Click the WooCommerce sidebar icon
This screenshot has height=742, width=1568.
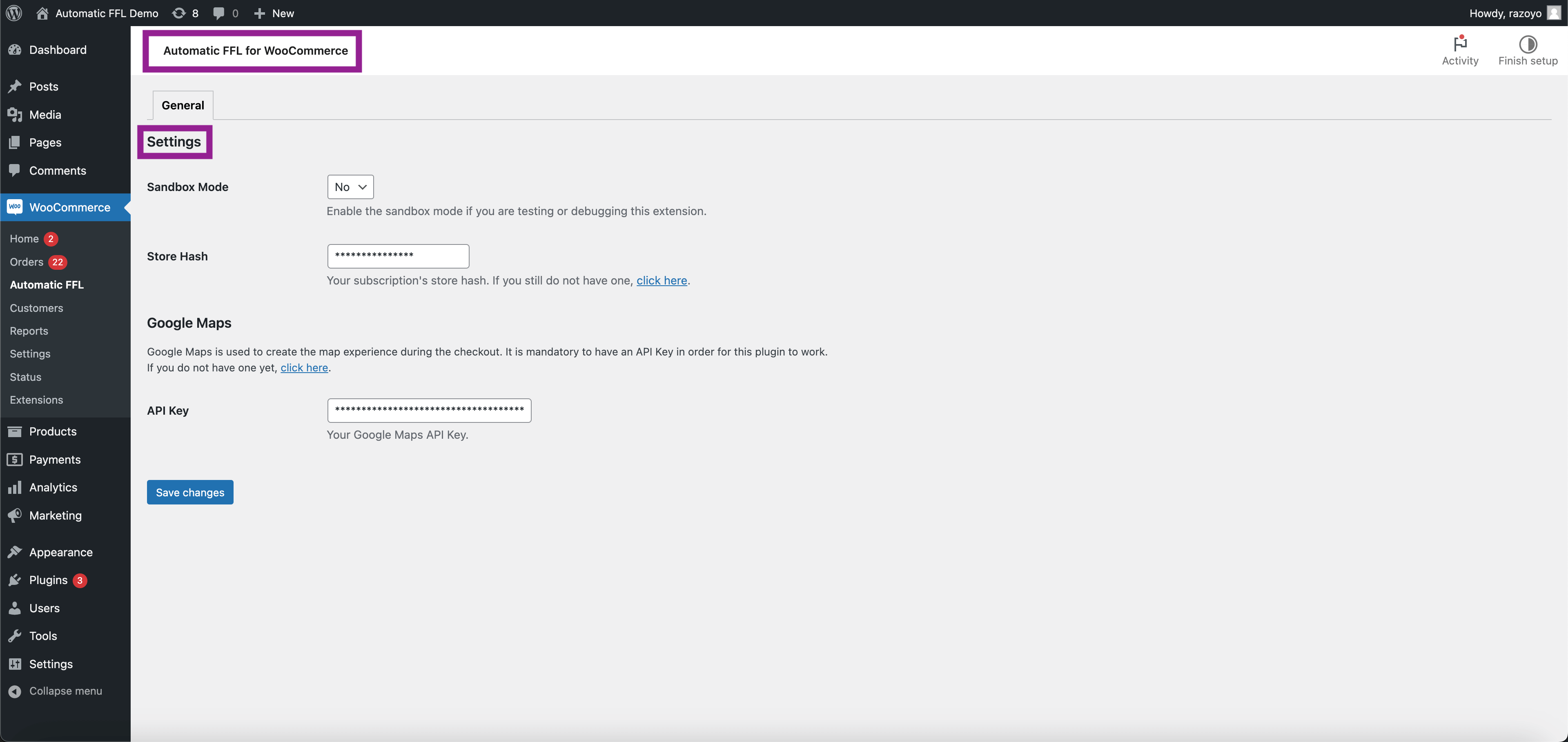point(14,207)
